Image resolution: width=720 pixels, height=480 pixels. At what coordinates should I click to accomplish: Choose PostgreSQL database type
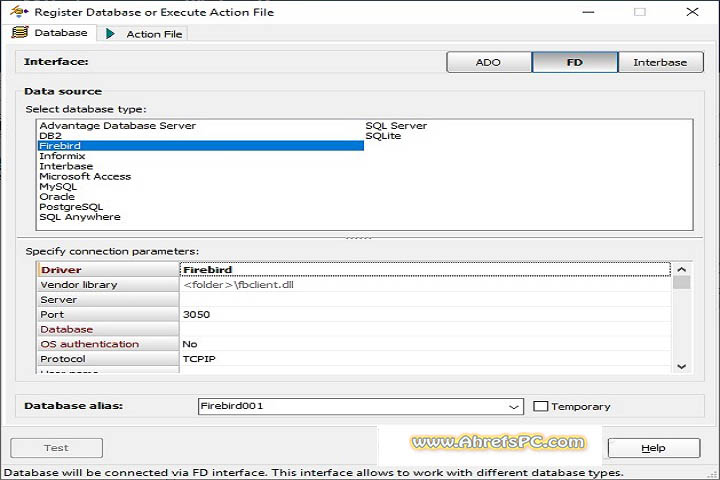[71, 206]
